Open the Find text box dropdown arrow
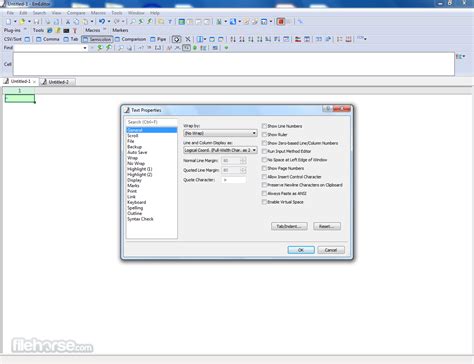This screenshot has width=474, height=364. tap(85, 48)
